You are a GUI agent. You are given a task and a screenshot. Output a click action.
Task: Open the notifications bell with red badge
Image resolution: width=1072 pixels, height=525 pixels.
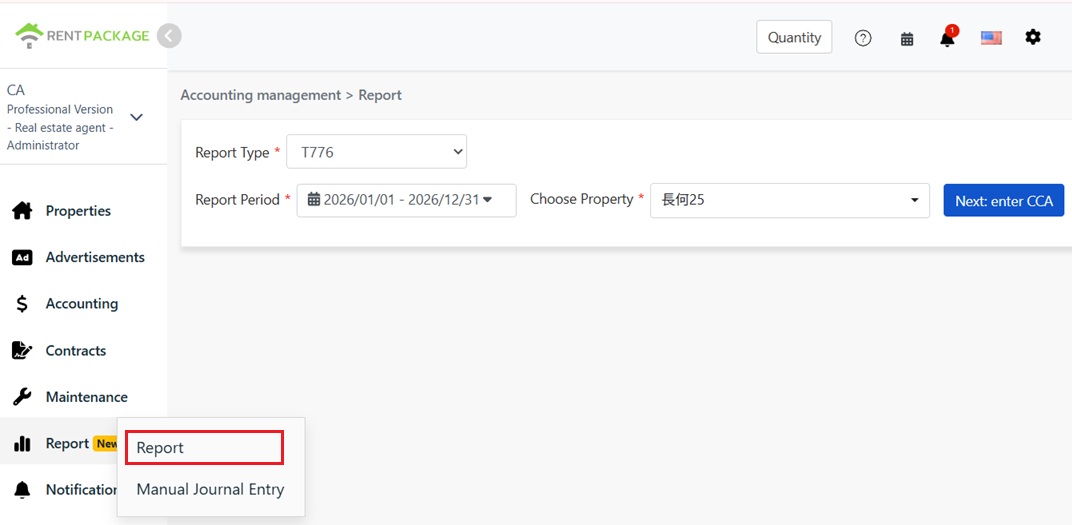click(x=948, y=37)
